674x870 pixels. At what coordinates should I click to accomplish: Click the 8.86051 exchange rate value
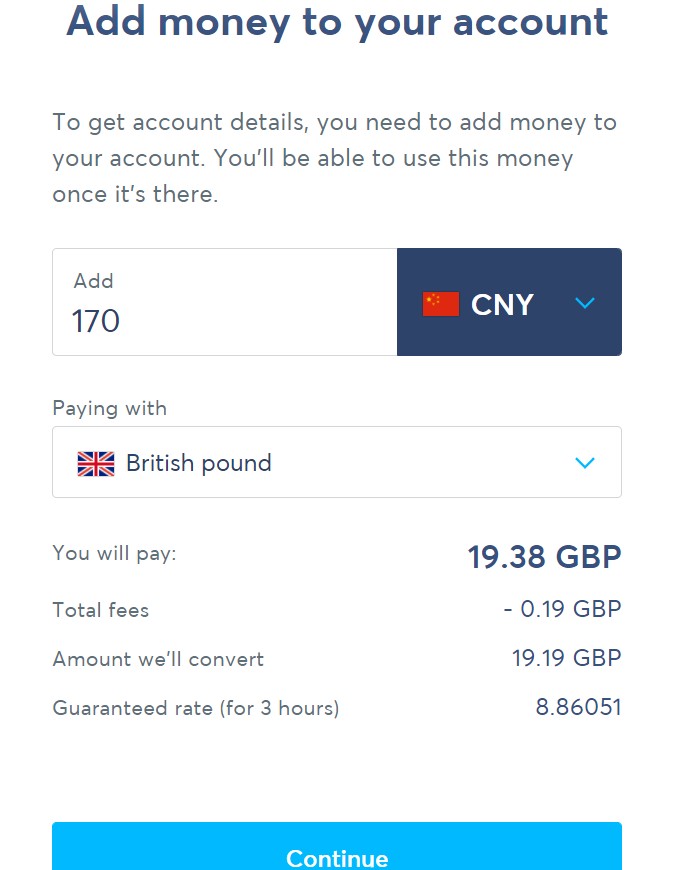[578, 708]
